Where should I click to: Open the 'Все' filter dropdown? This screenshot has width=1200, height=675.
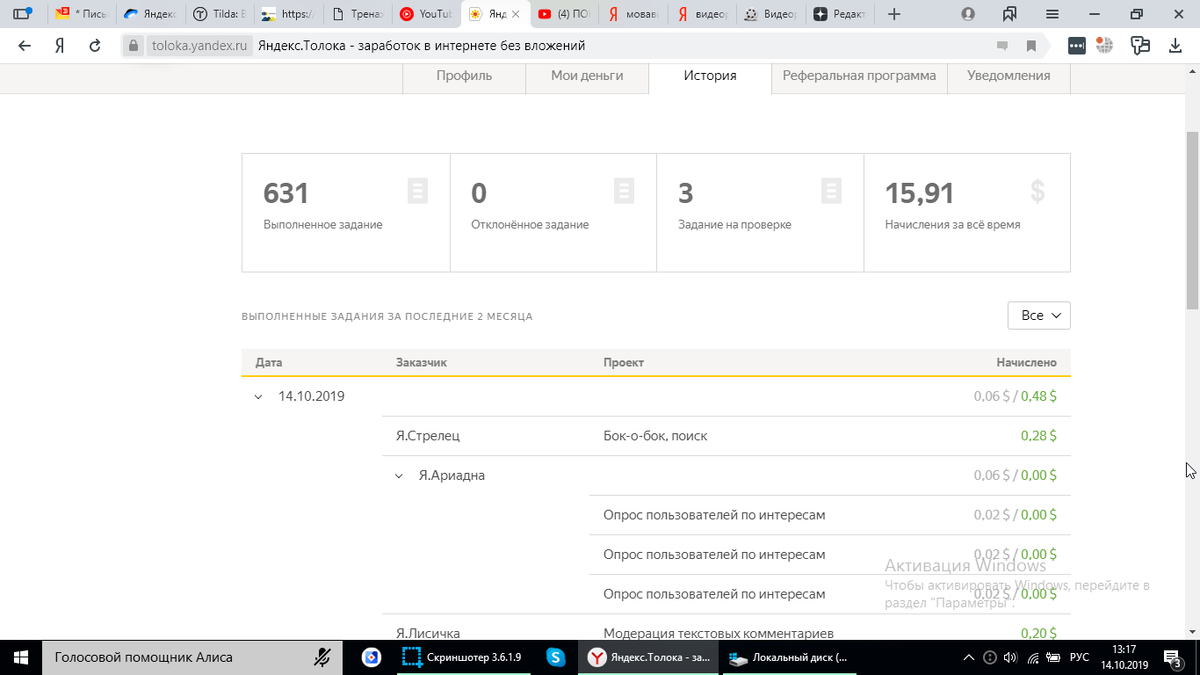coord(1039,315)
